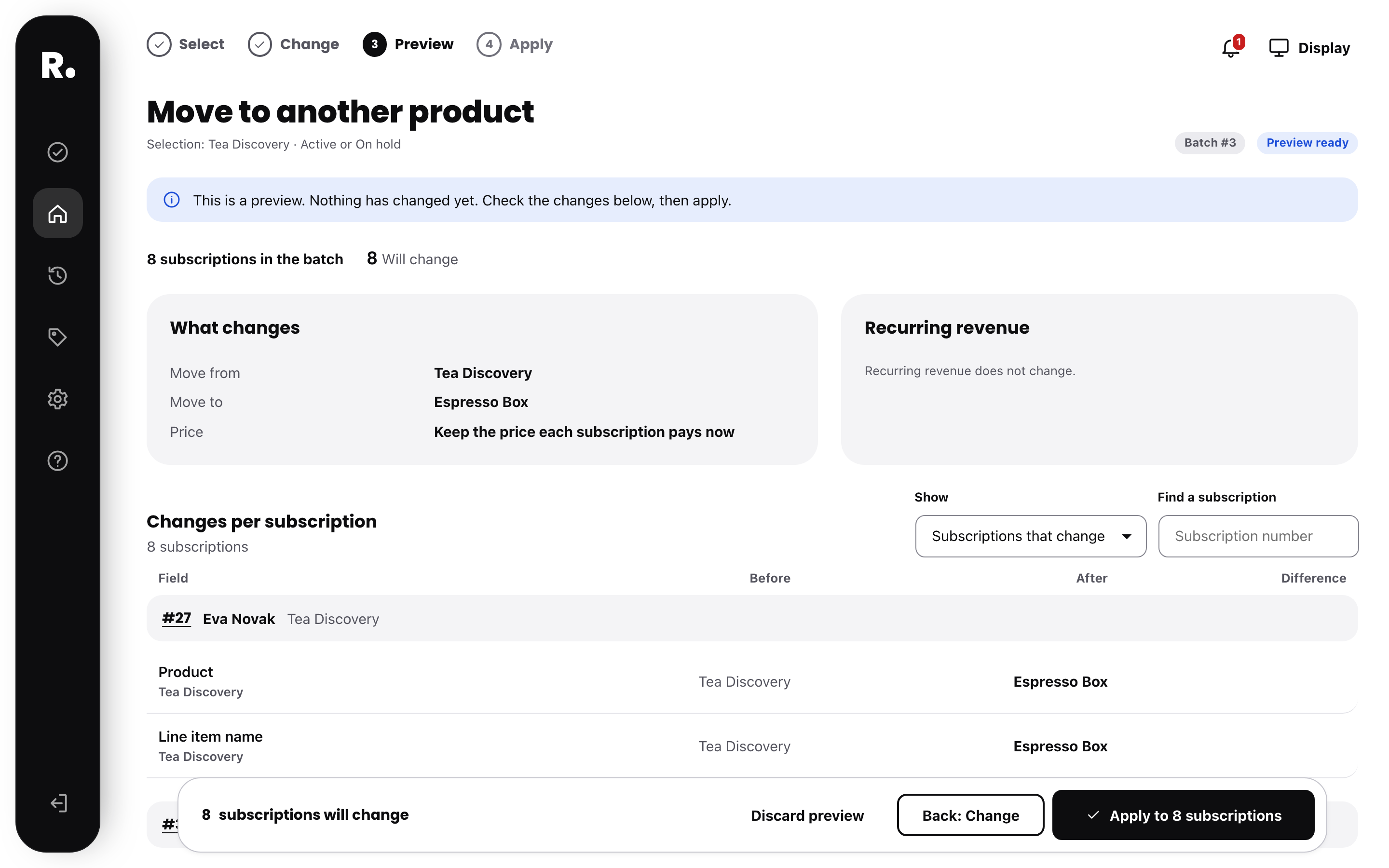The height and width of the screenshot is (868, 1389).
Task: Open the help question mark icon
Action: (57, 461)
